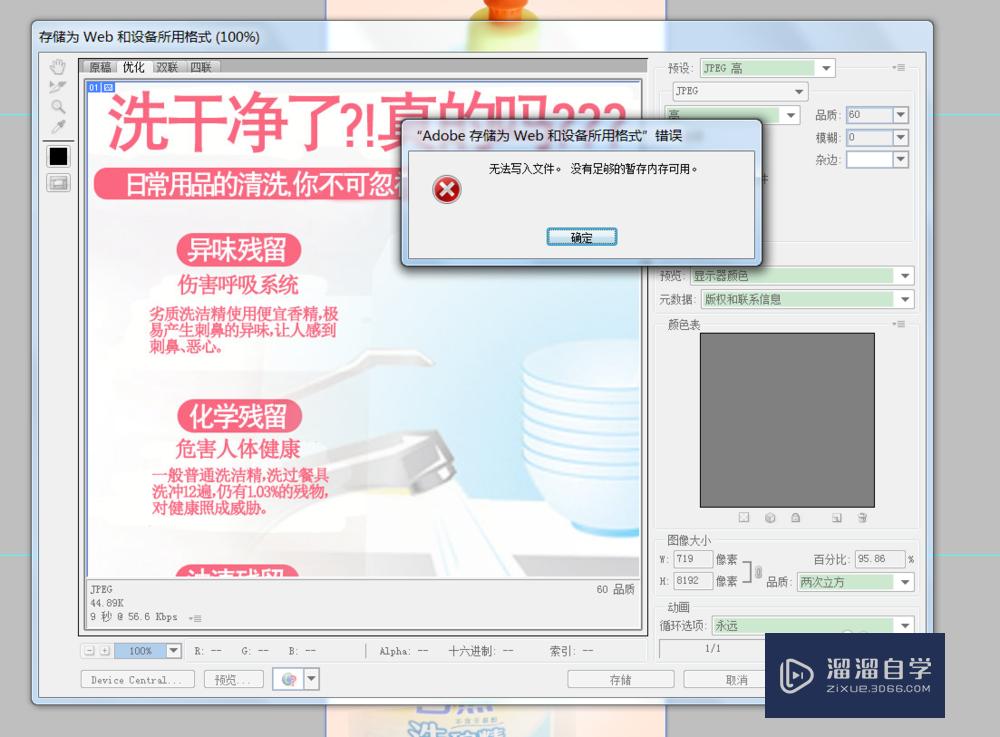Switch to the 原稿 original tab
This screenshot has height=737, width=1000.
click(x=99, y=68)
